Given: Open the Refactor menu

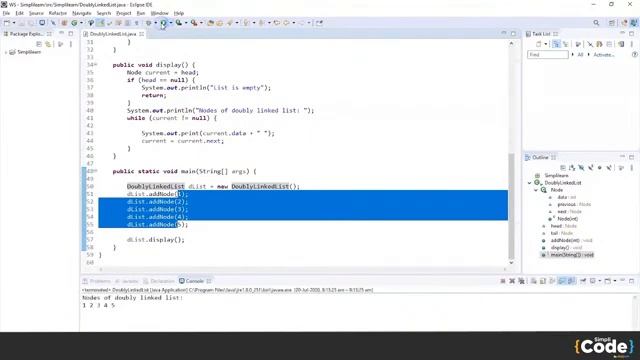Looking at the screenshot, I should coord(58,13).
